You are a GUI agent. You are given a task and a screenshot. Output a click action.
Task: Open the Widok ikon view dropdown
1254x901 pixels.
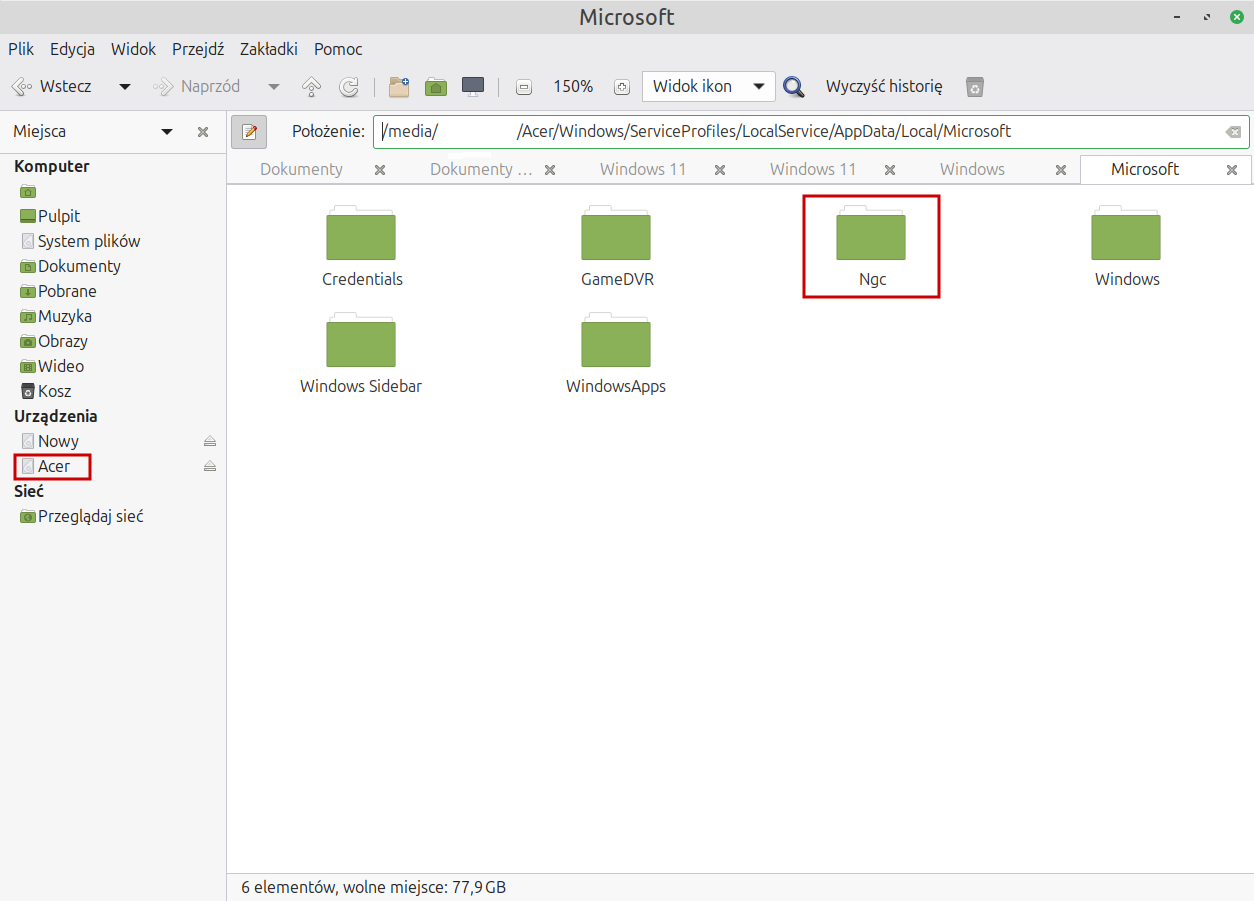708,87
